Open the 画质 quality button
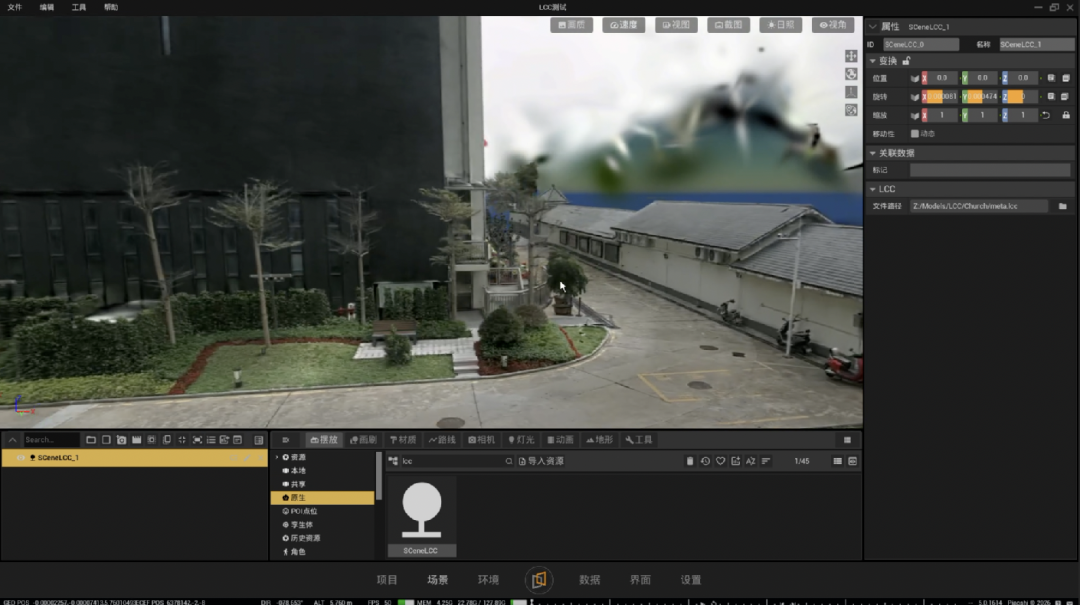 pos(572,25)
